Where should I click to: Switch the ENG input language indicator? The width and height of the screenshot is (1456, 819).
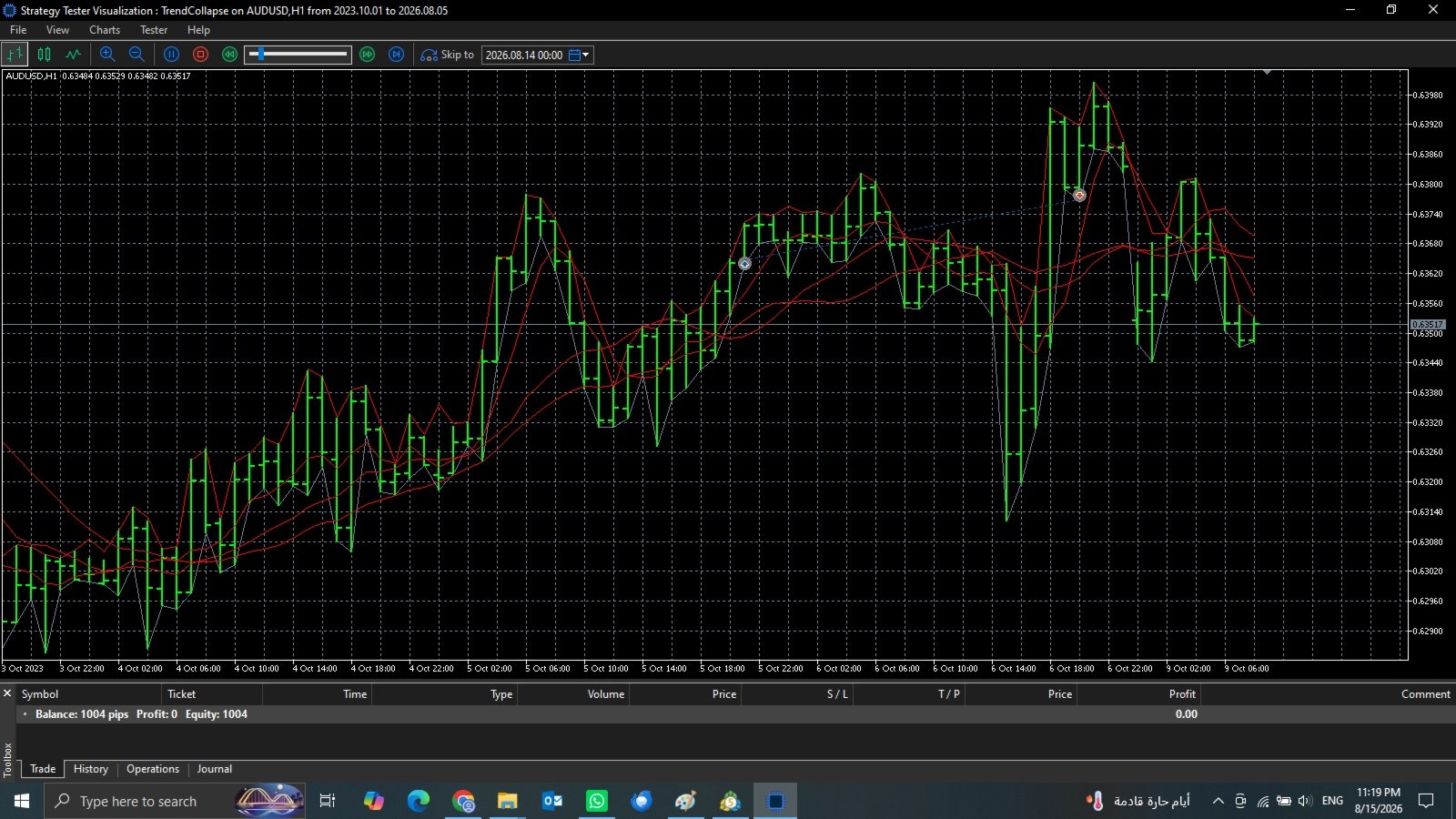point(1332,801)
